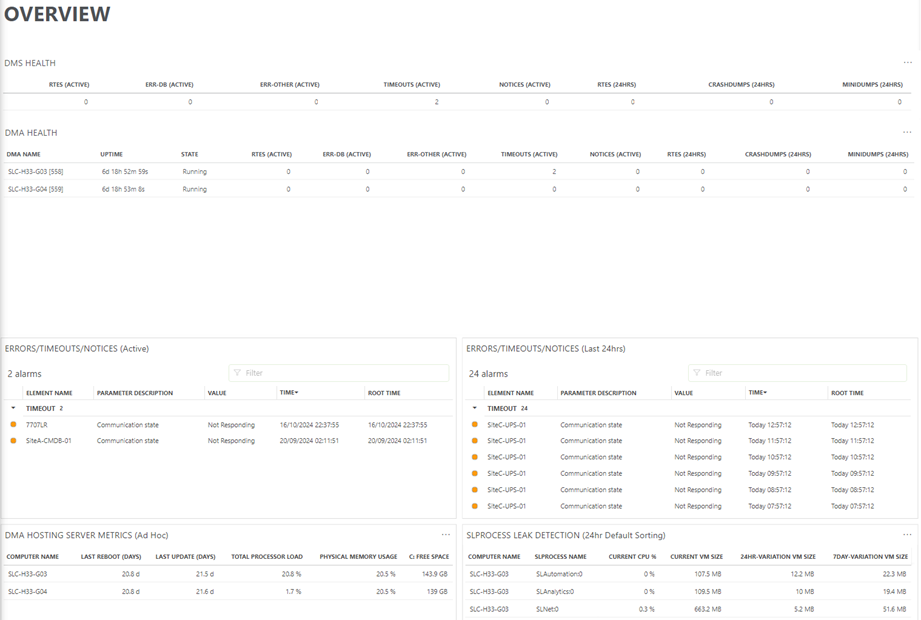Click the 24 alarms count label
Image resolution: width=921 pixels, height=620 pixels.
click(x=488, y=373)
